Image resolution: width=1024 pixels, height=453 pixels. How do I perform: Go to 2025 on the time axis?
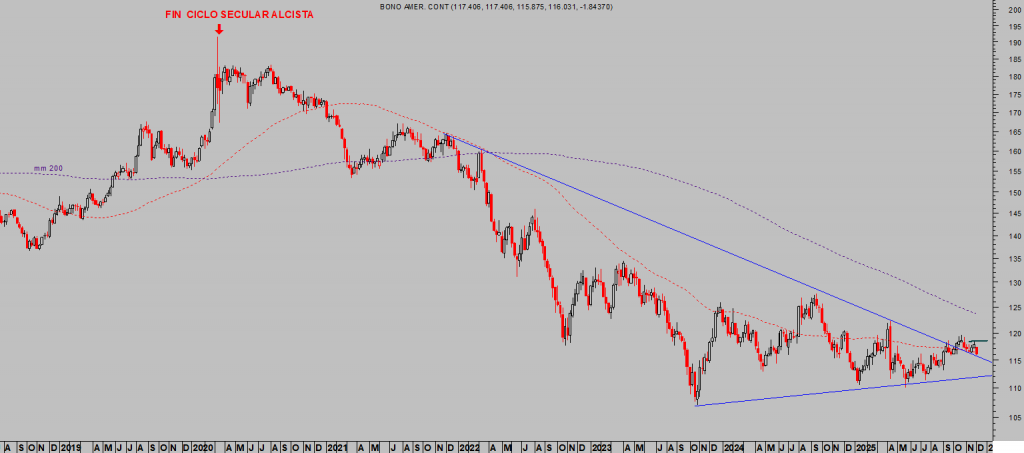click(868, 444)
